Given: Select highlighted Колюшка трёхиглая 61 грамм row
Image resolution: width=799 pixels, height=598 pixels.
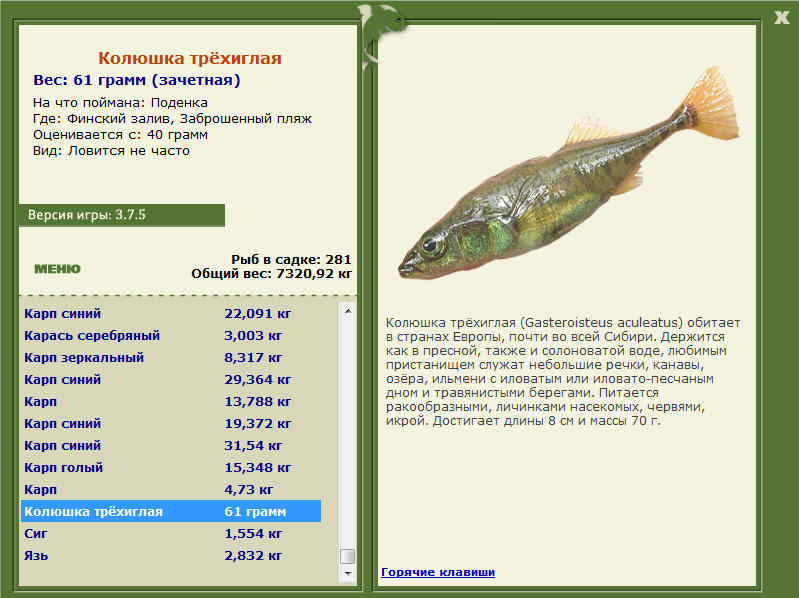Looking at the screenshot, I should pos(171,511).
